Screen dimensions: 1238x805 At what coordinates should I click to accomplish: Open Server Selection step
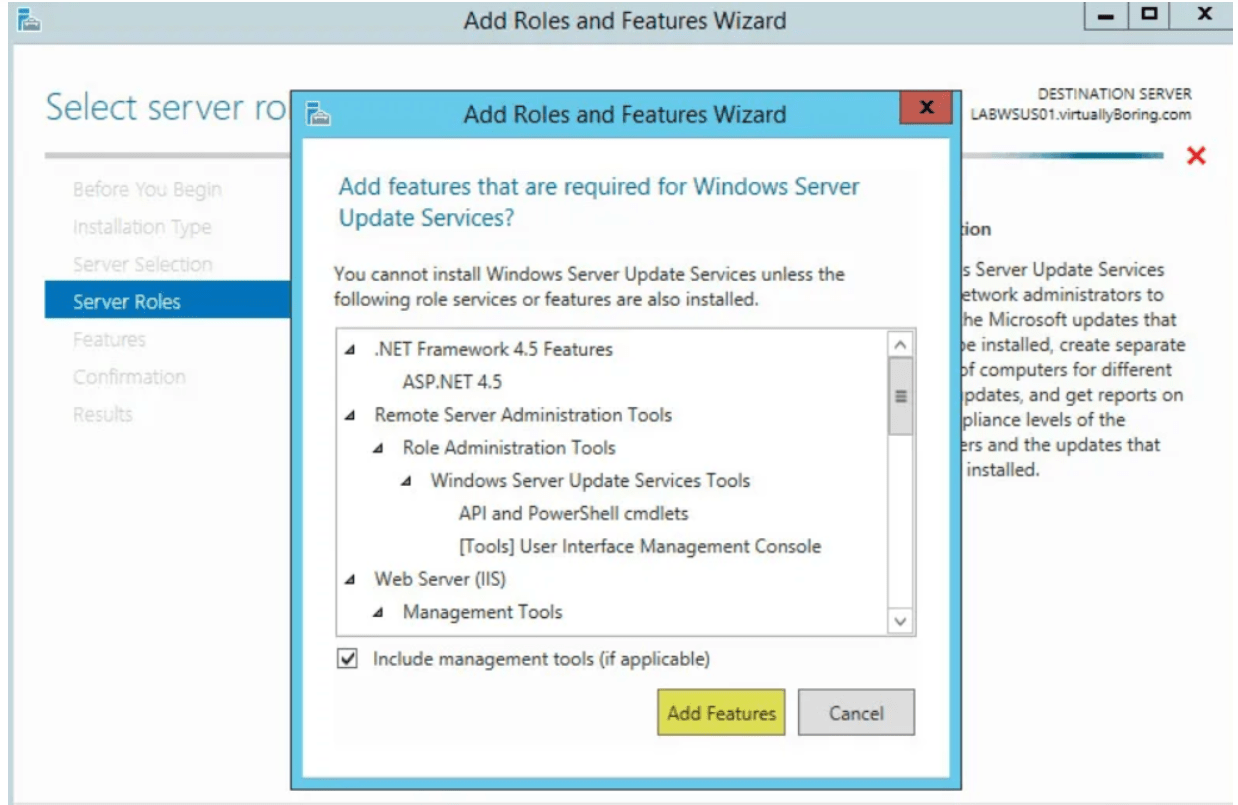(x=142, y=264)
